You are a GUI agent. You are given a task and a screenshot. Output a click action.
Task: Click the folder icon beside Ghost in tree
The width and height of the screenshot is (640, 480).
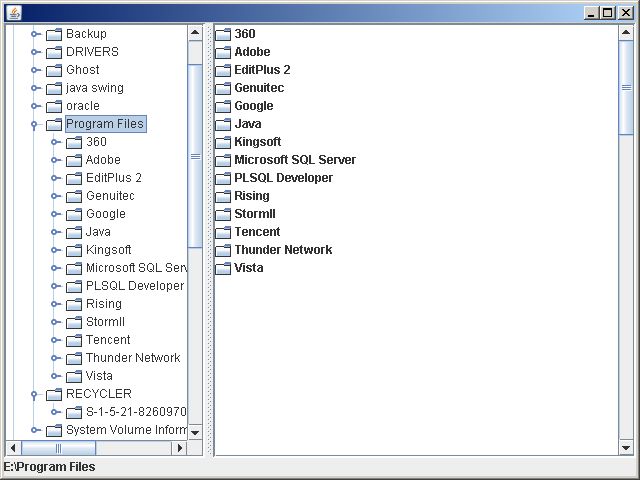click(54, 70)
